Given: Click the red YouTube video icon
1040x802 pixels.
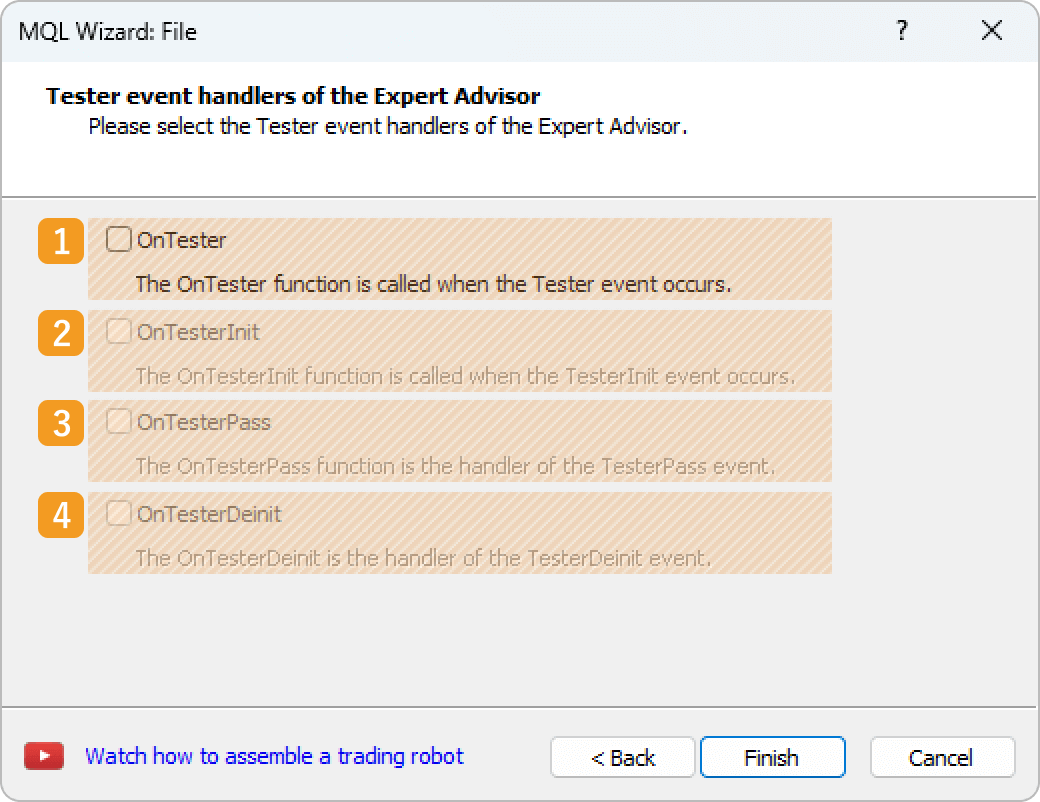Looking at the screenshot, I should pyautogui.click(x=44, y=757).
